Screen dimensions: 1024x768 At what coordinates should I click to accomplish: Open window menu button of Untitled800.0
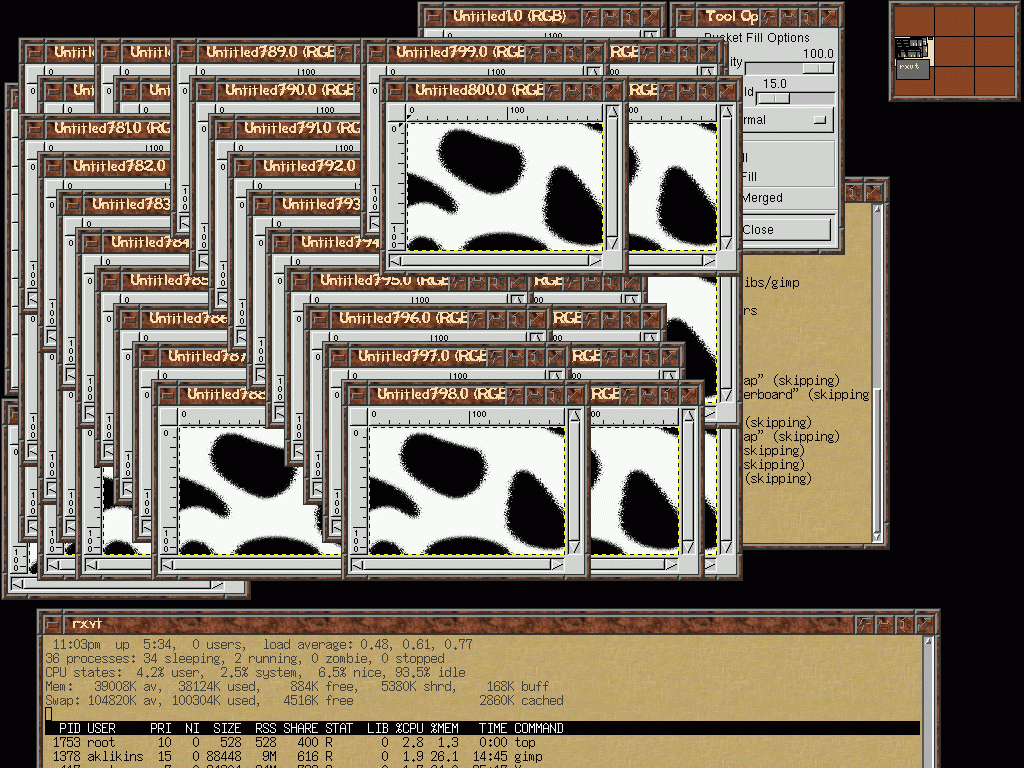pyautogui.click(x=394, y=91)
